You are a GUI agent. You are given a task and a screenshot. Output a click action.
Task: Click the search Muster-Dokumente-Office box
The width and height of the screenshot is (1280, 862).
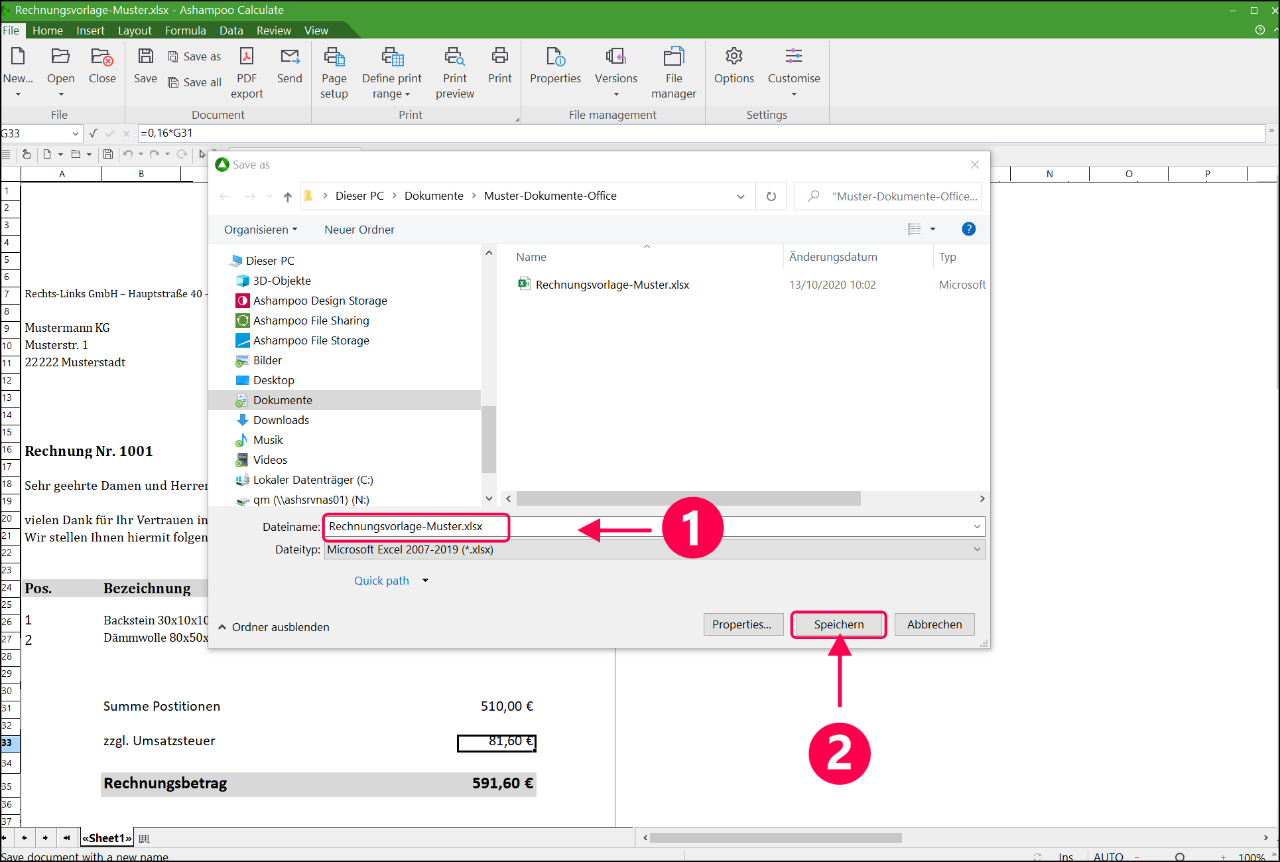pos(888,196)
